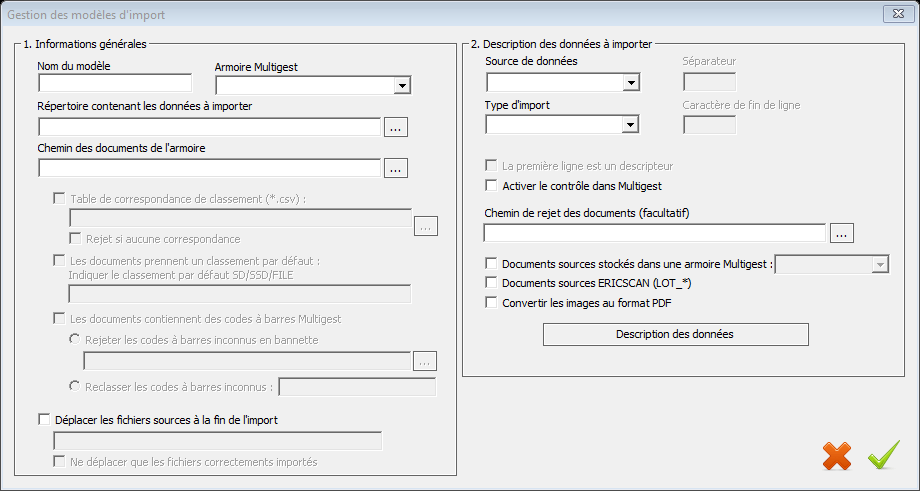Open the Type d'import dropdown list

pos(631,125)
